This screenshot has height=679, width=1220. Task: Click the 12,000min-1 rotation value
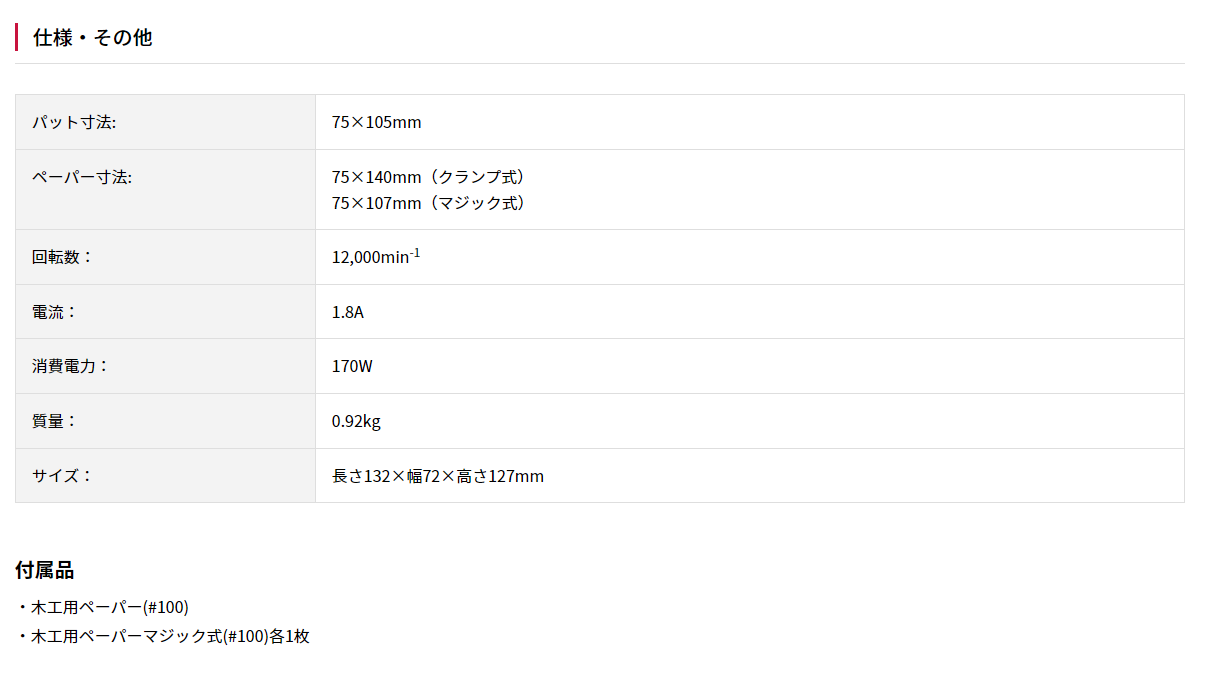click(376, 256)
